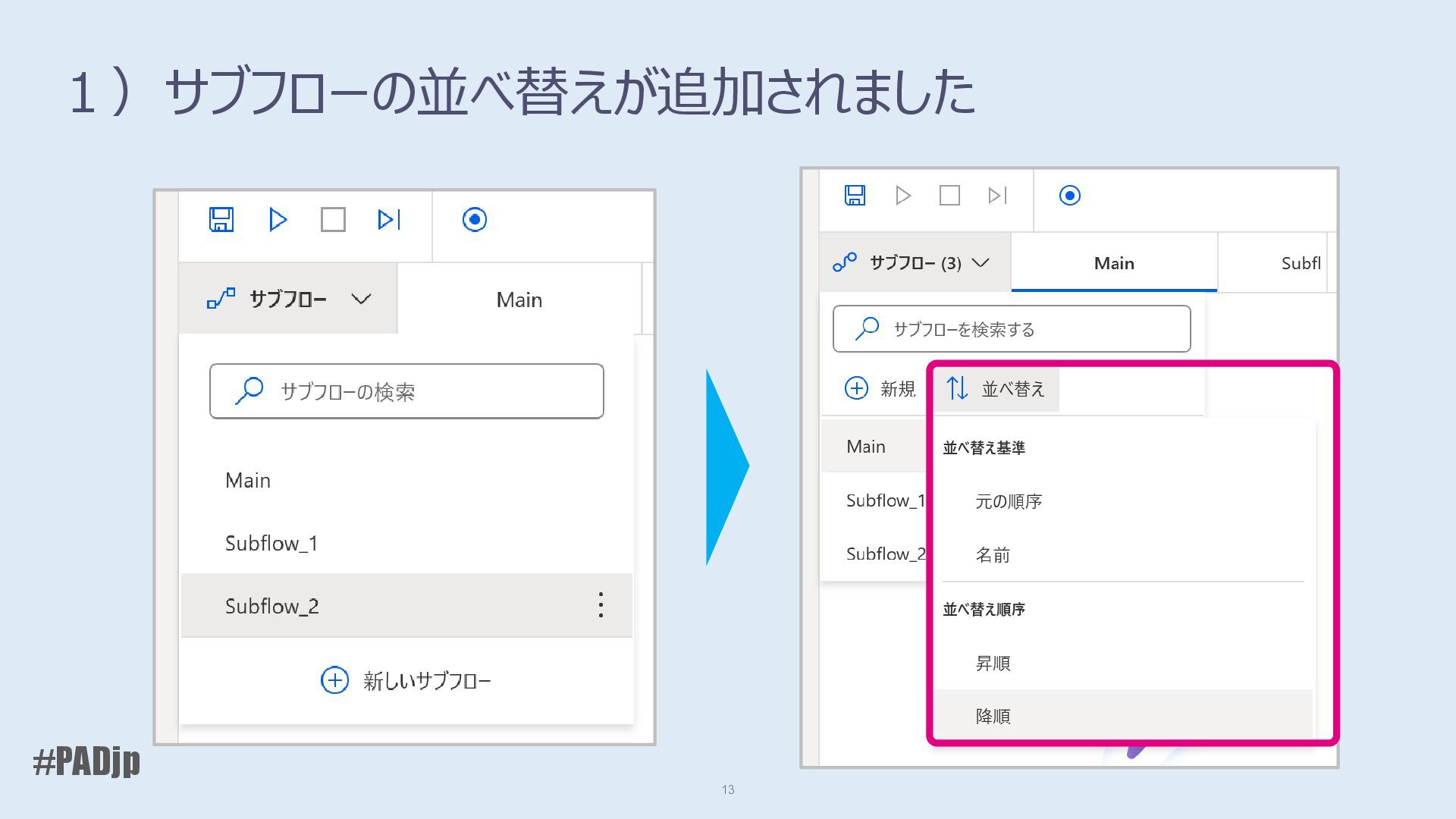Select Subflow_1 in the left list
The image size is (1456, 819).
coord(271,543)
